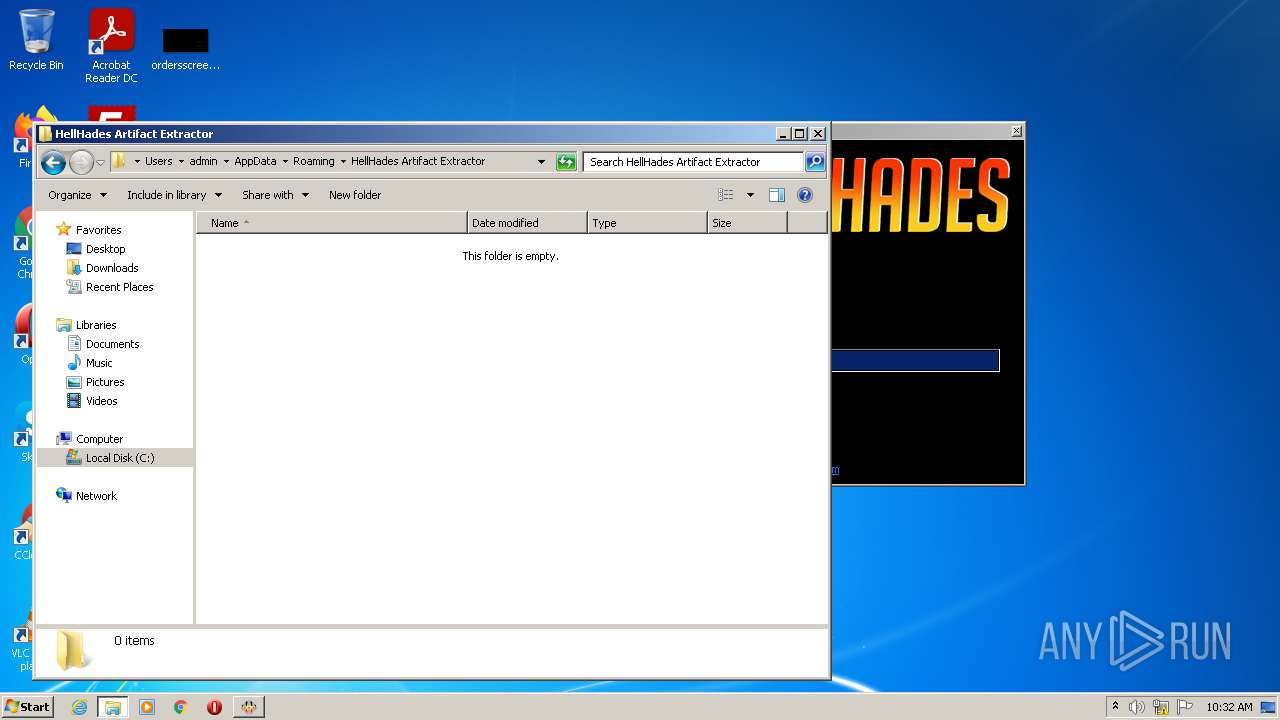Expand the arrow after Users breadcrumb
This screenshot has width=1280, height=720.
click(181, 161)
